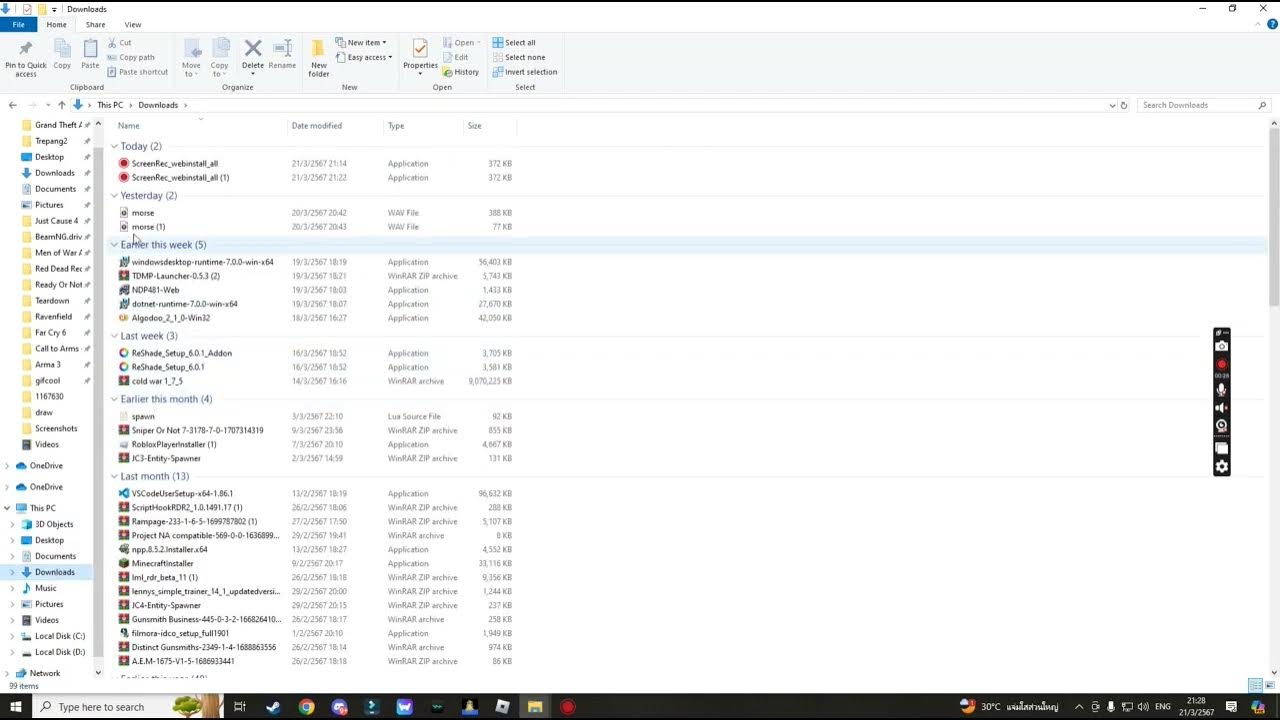Select the cold war 1_7_5 archive
Screen dimensions: 1280x720
coord(157,381)
